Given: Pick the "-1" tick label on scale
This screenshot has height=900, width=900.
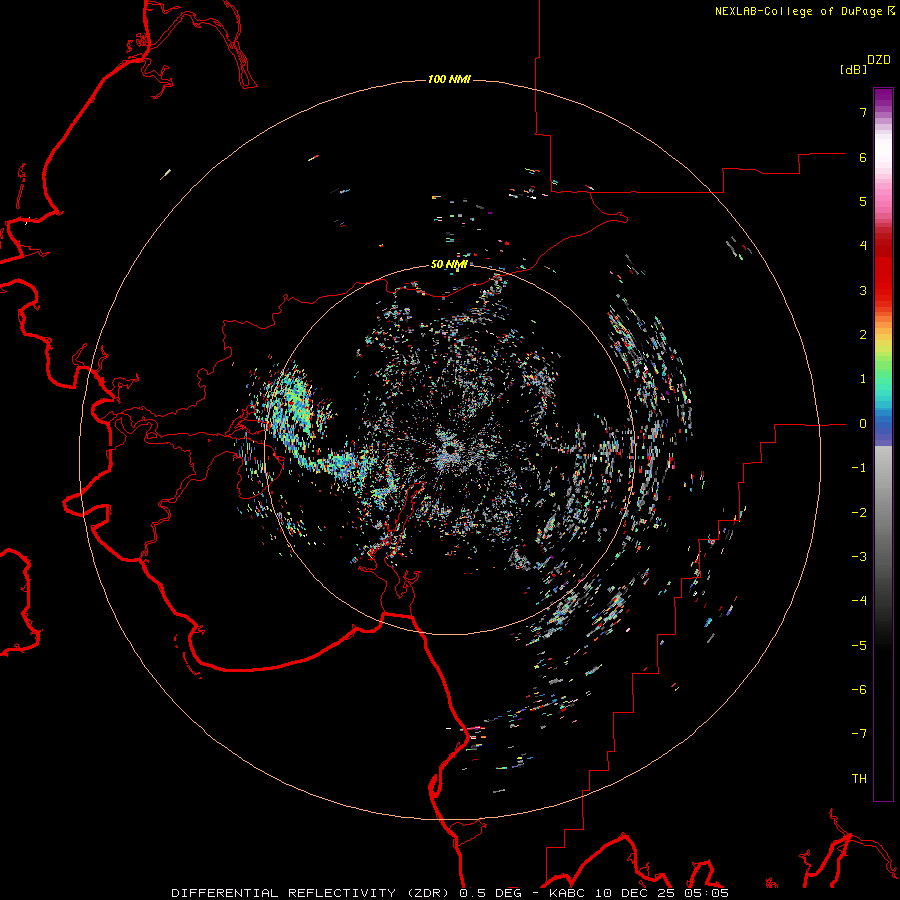Looking at the screenshot, I should click(859, 468).
